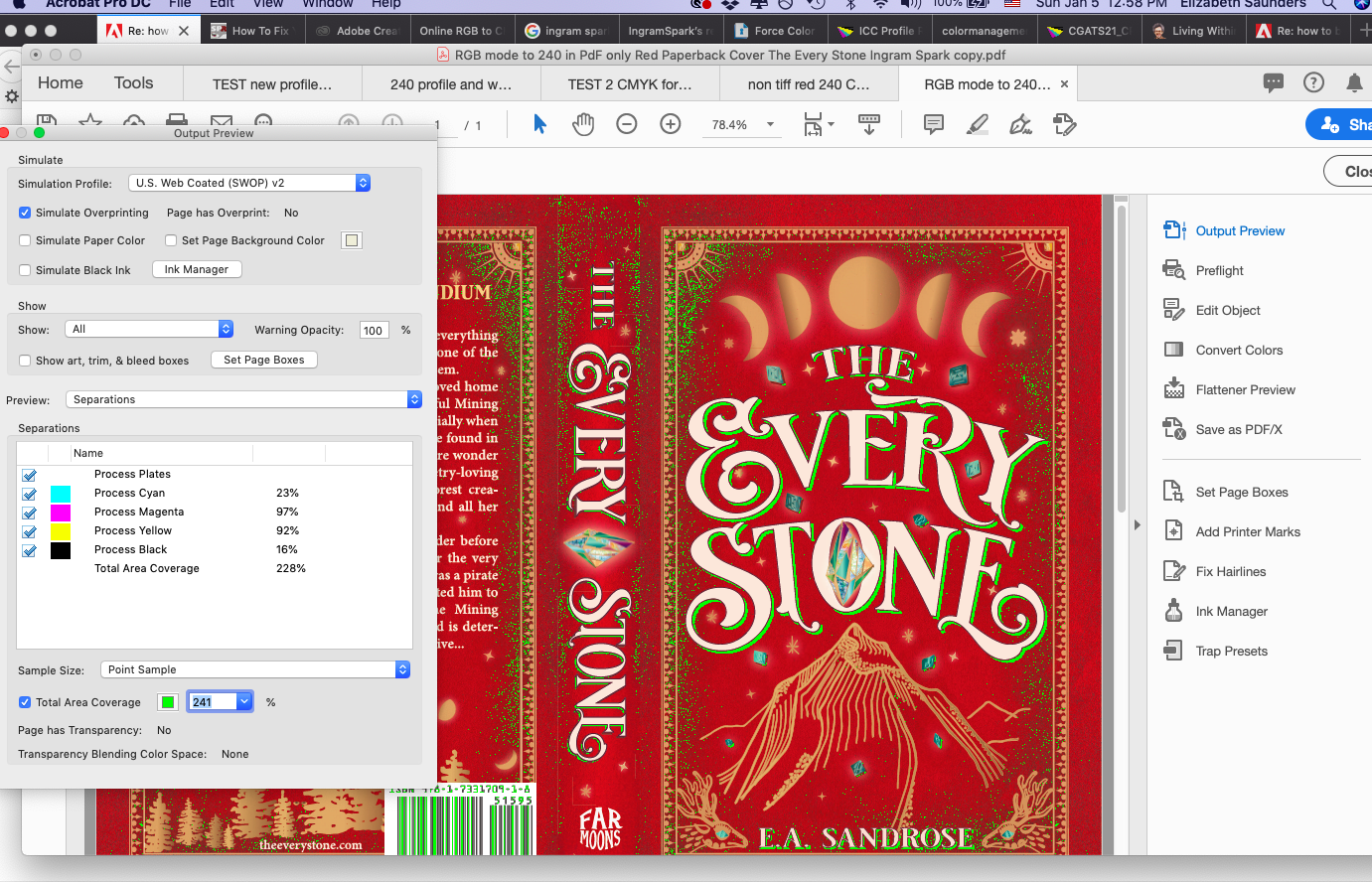The width and height of the screenshot is (1372, 882).
Task: Open the Simulation Profile dropdown
Action: [x=249, y=183]
